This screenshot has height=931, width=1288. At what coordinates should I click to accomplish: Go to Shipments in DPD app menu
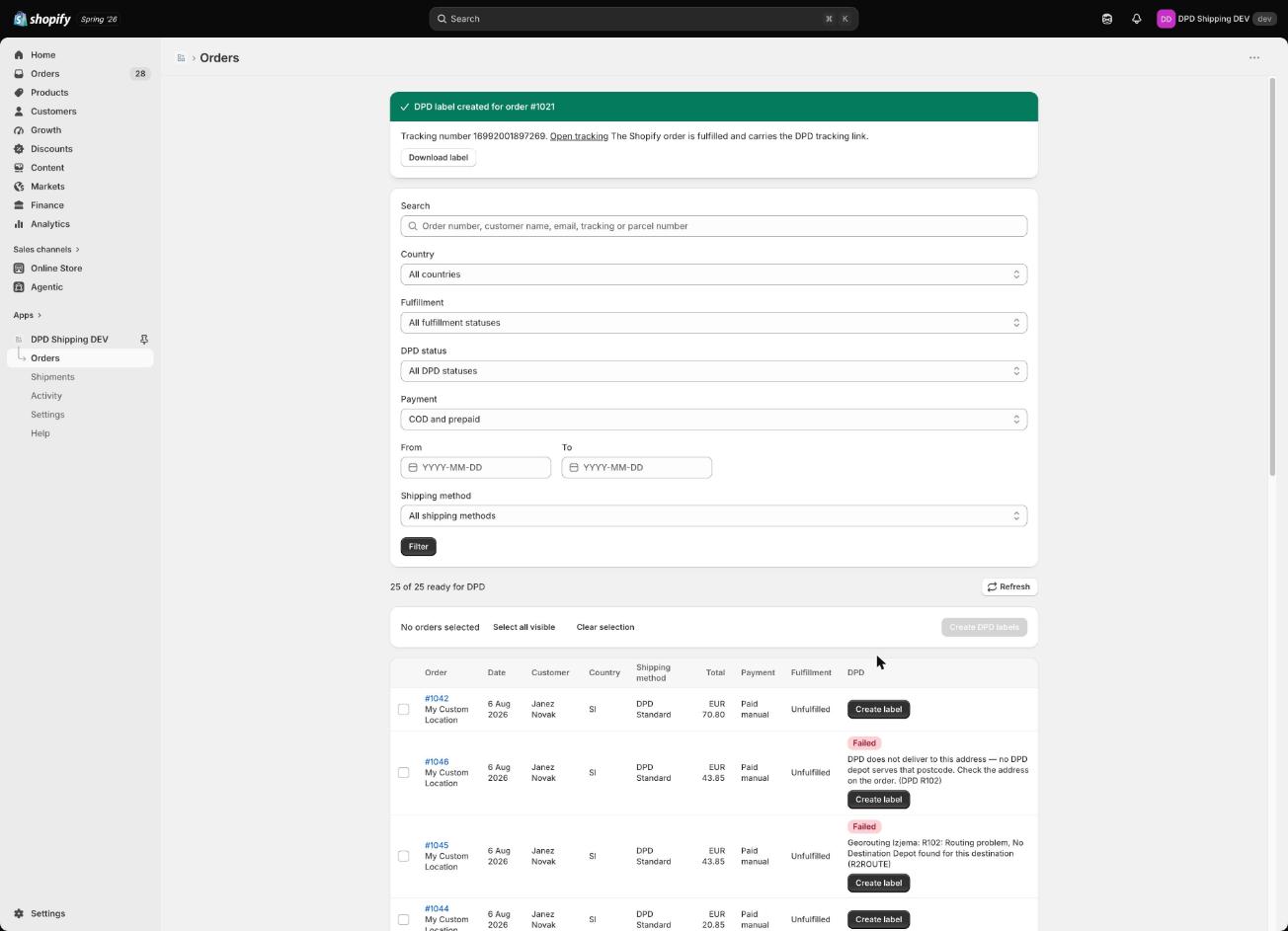click(x=52, y=377)
